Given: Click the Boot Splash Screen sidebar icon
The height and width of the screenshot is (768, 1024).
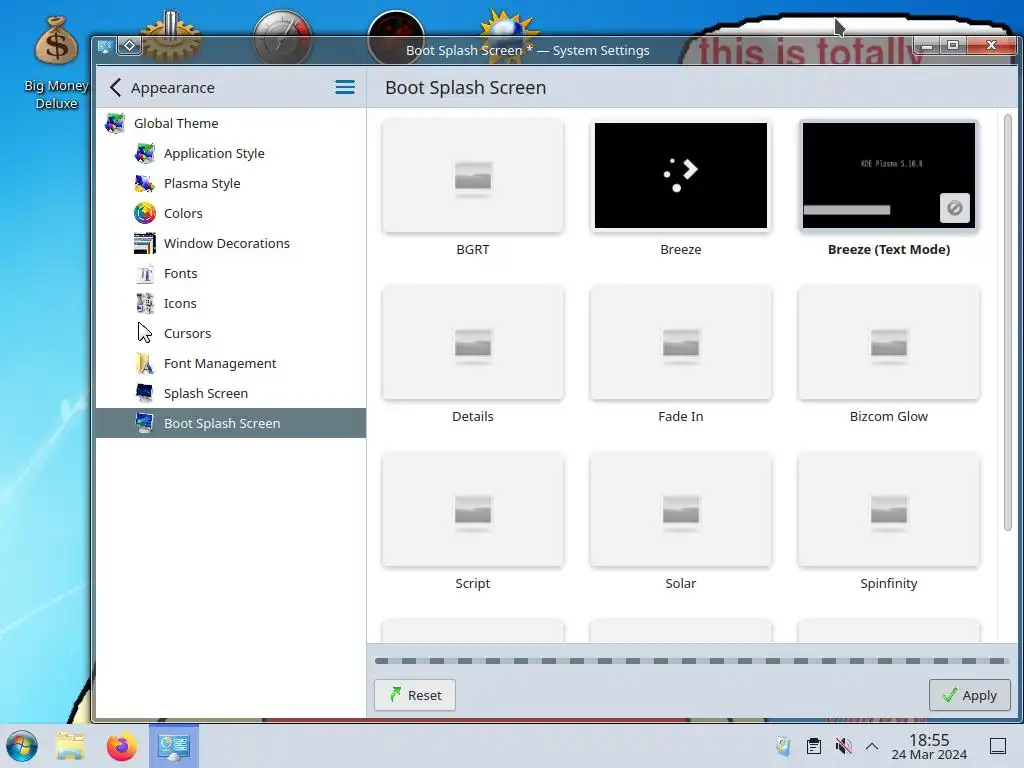Looking at the screenshot, I should click(x=145, y=423).
